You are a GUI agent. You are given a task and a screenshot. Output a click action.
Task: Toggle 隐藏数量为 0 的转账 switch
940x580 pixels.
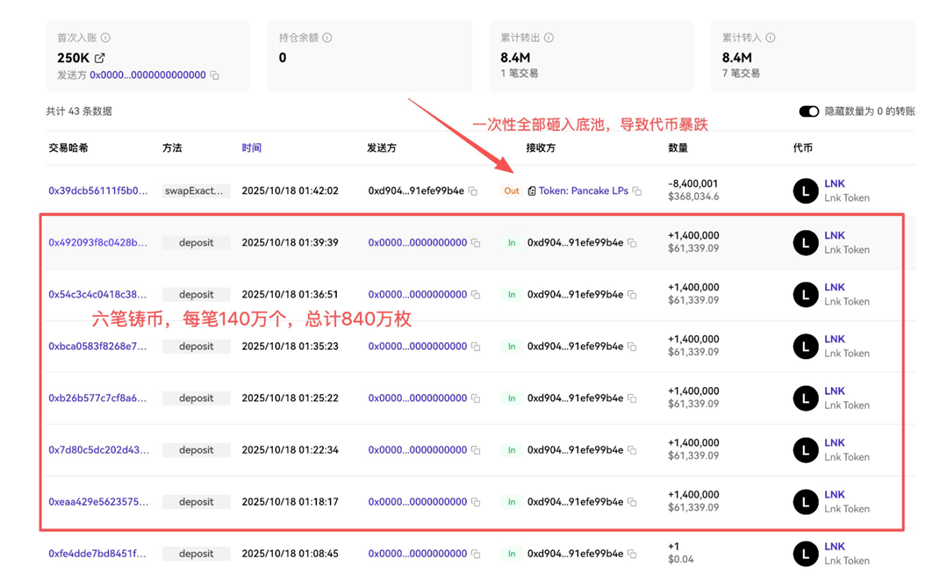tap(809, 111)
